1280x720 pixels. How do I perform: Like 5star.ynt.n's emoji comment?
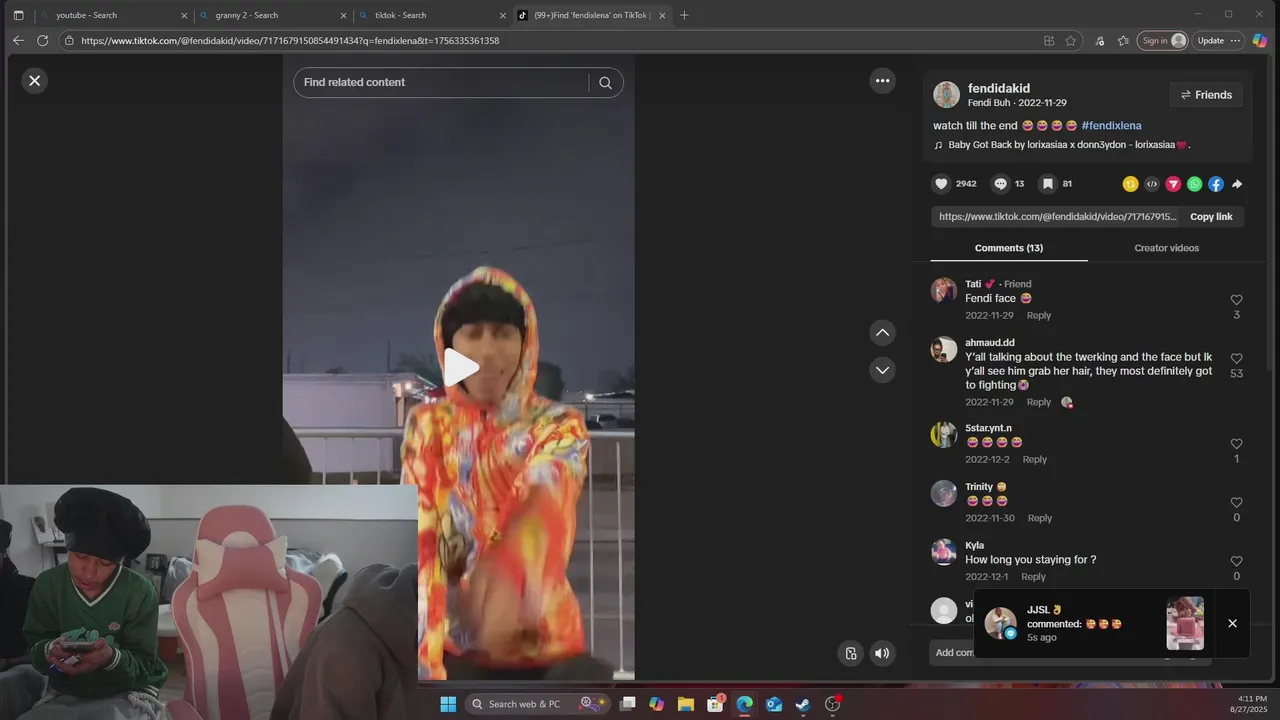pyautogui.click(x=1236, y=444)
